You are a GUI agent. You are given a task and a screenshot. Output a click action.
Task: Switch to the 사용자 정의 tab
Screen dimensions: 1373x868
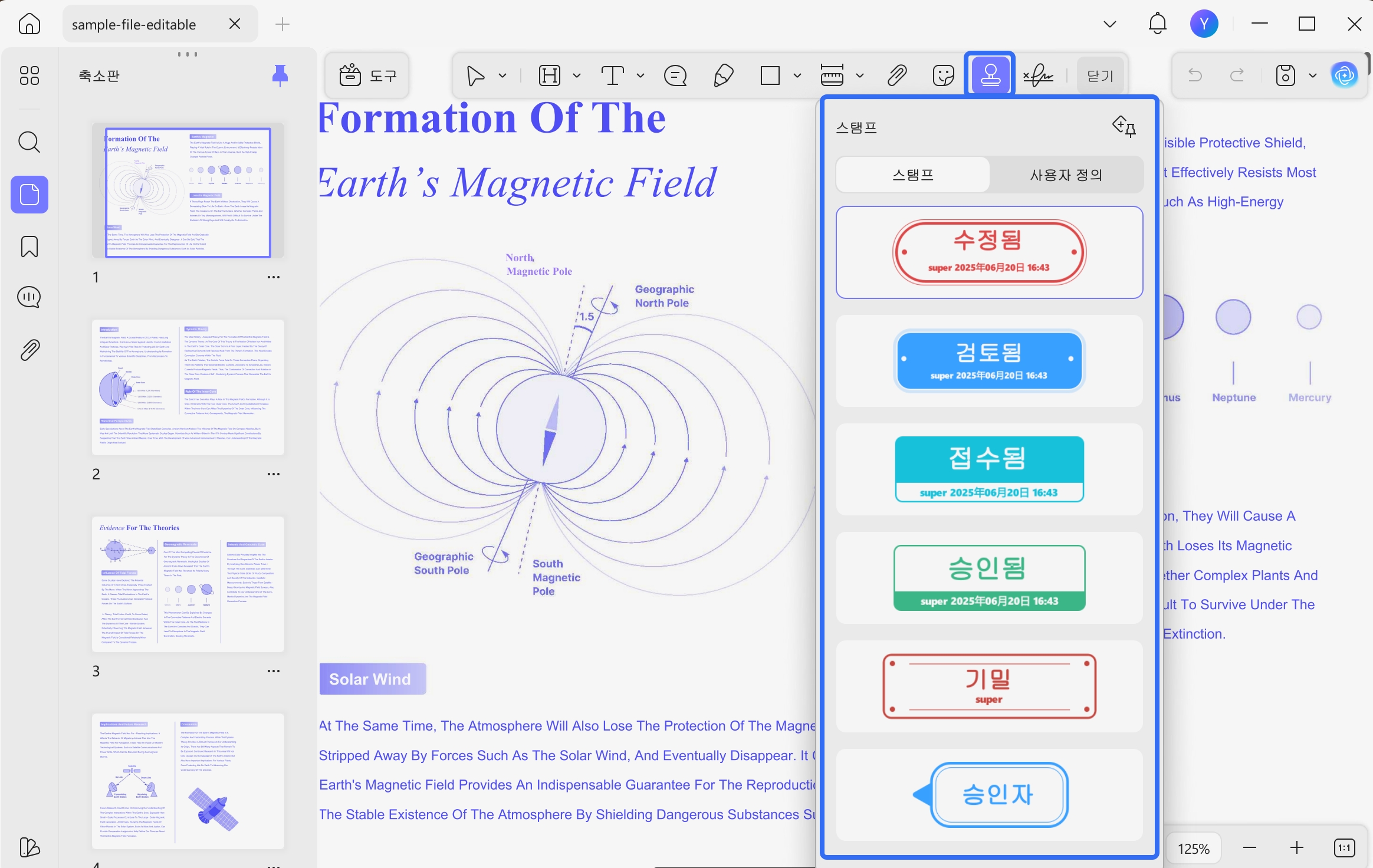[x=1066, y=175]
